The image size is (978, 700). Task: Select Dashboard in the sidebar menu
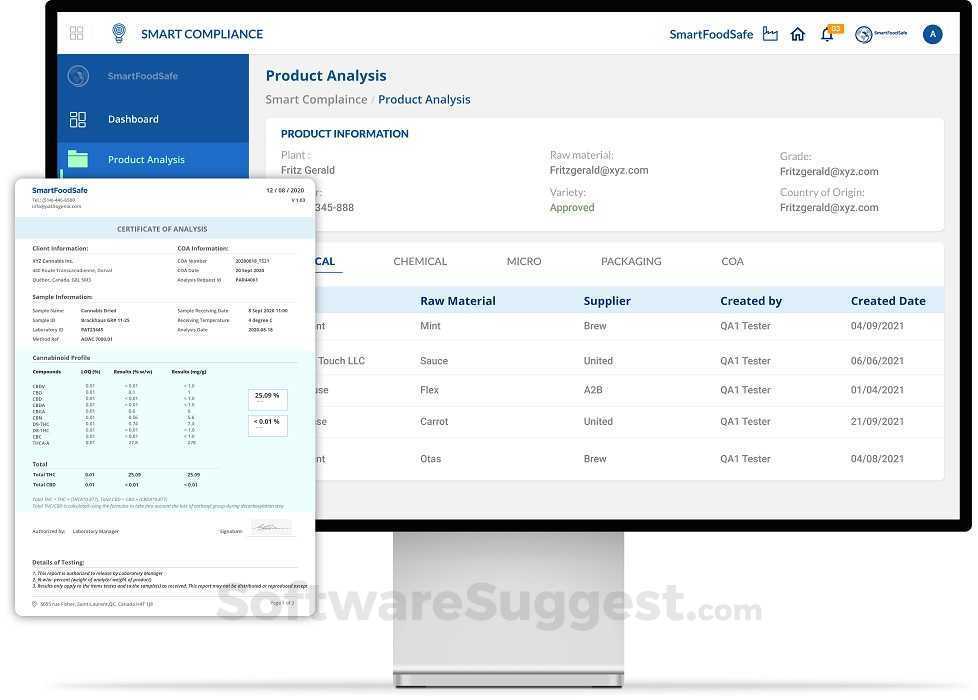tap(133, 118)
